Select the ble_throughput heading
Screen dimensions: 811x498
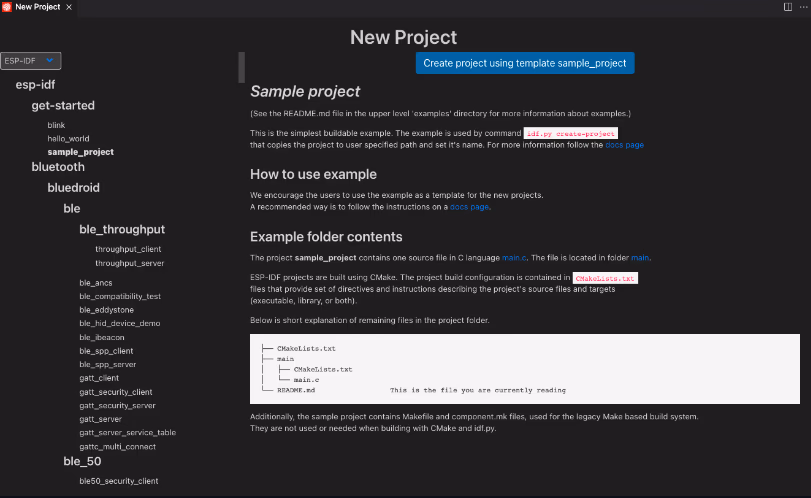[122, 229]
